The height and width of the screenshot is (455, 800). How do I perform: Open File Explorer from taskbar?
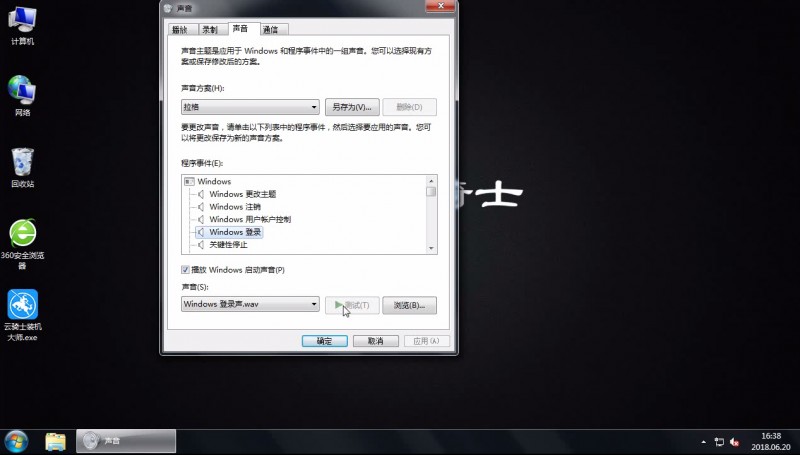tap(55, 441)
